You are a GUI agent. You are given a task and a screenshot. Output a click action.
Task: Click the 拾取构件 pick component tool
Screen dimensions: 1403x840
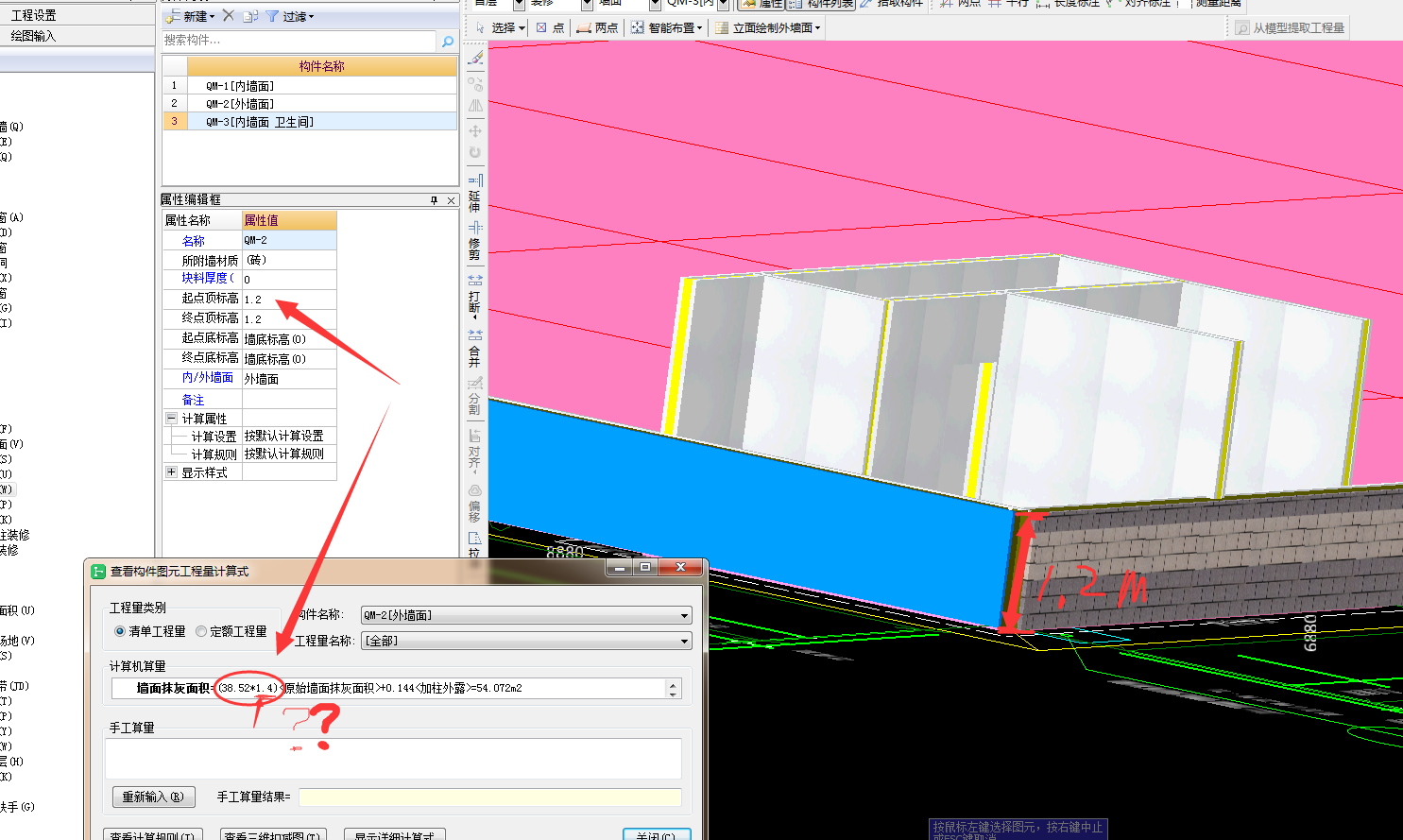tap(892, 4)
